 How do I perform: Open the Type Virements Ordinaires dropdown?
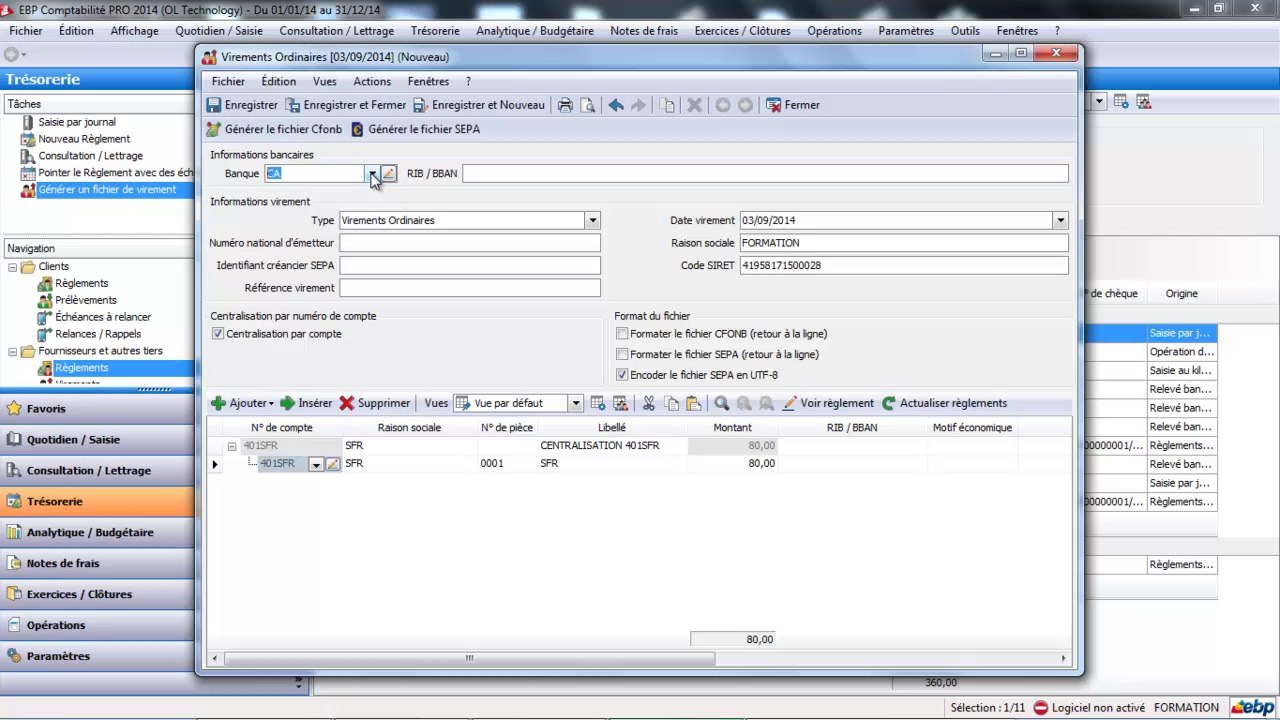593,220
